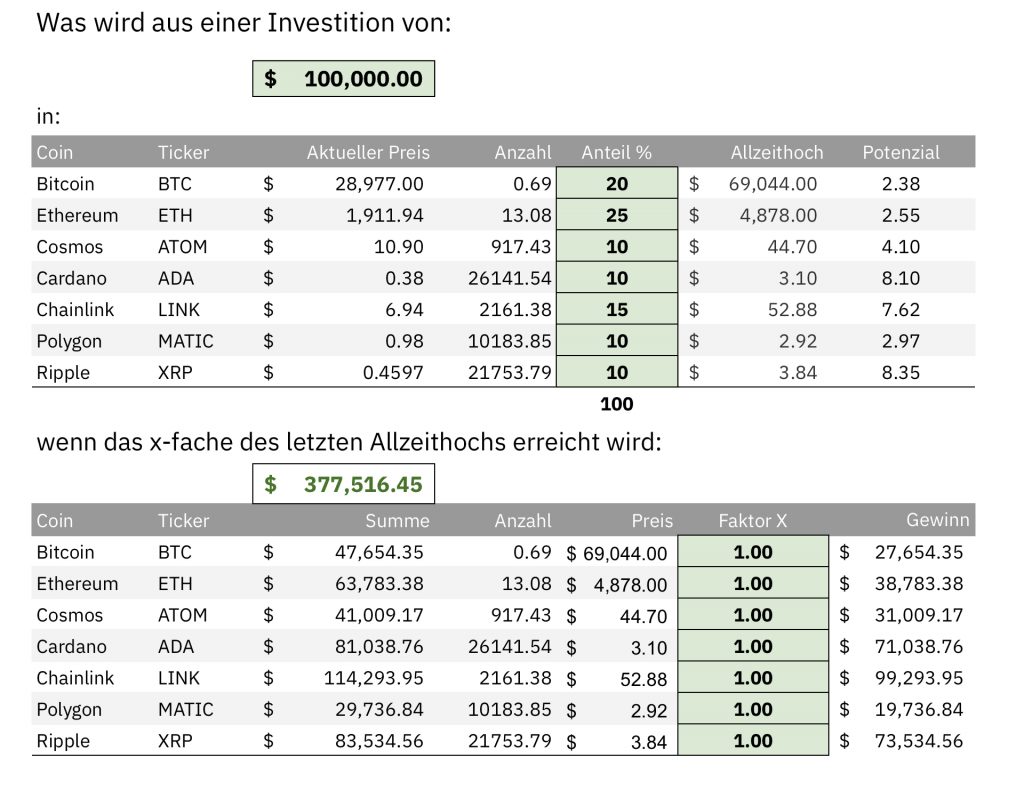Viewport: 1024px width, 791px height.
Task: Select the Ripple Anteil % cell
Action: [616, 372]
